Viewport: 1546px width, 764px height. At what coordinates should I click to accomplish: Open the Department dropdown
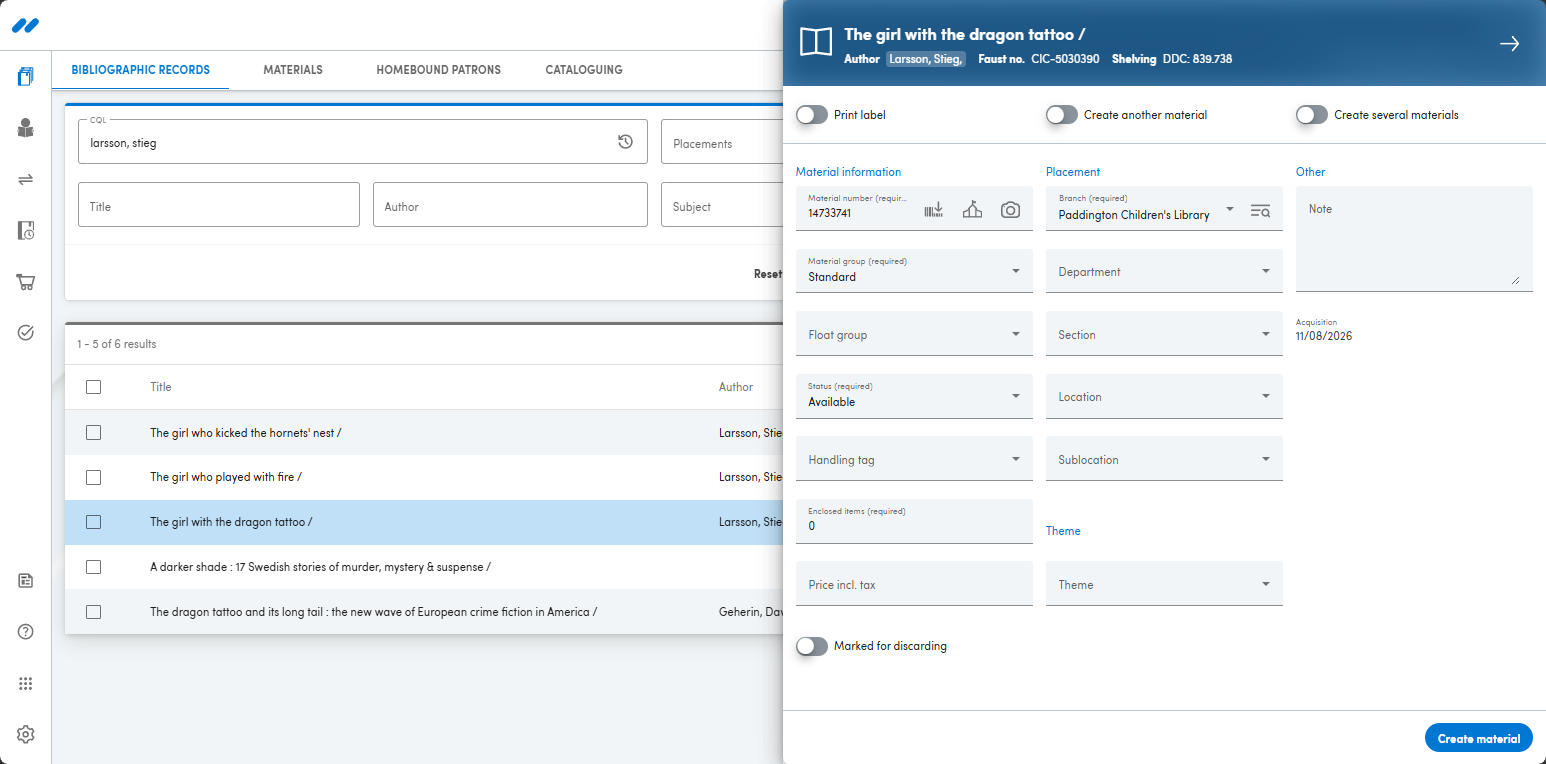[x=1164, y=271]
